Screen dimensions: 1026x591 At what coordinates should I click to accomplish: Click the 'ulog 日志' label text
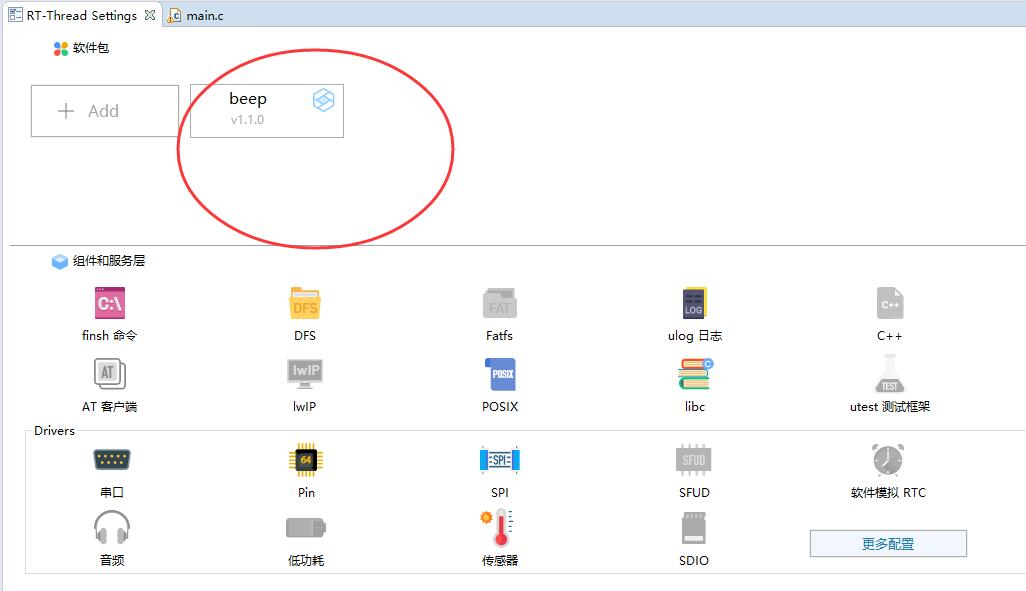(x=695, y=336)
